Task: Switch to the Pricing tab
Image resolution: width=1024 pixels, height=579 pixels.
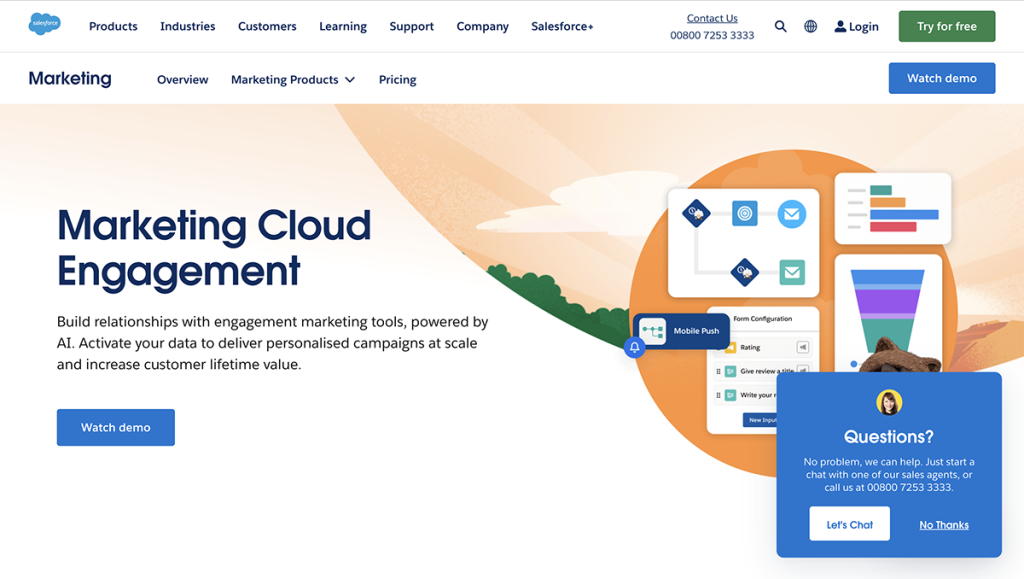Action: pos(397,79)
